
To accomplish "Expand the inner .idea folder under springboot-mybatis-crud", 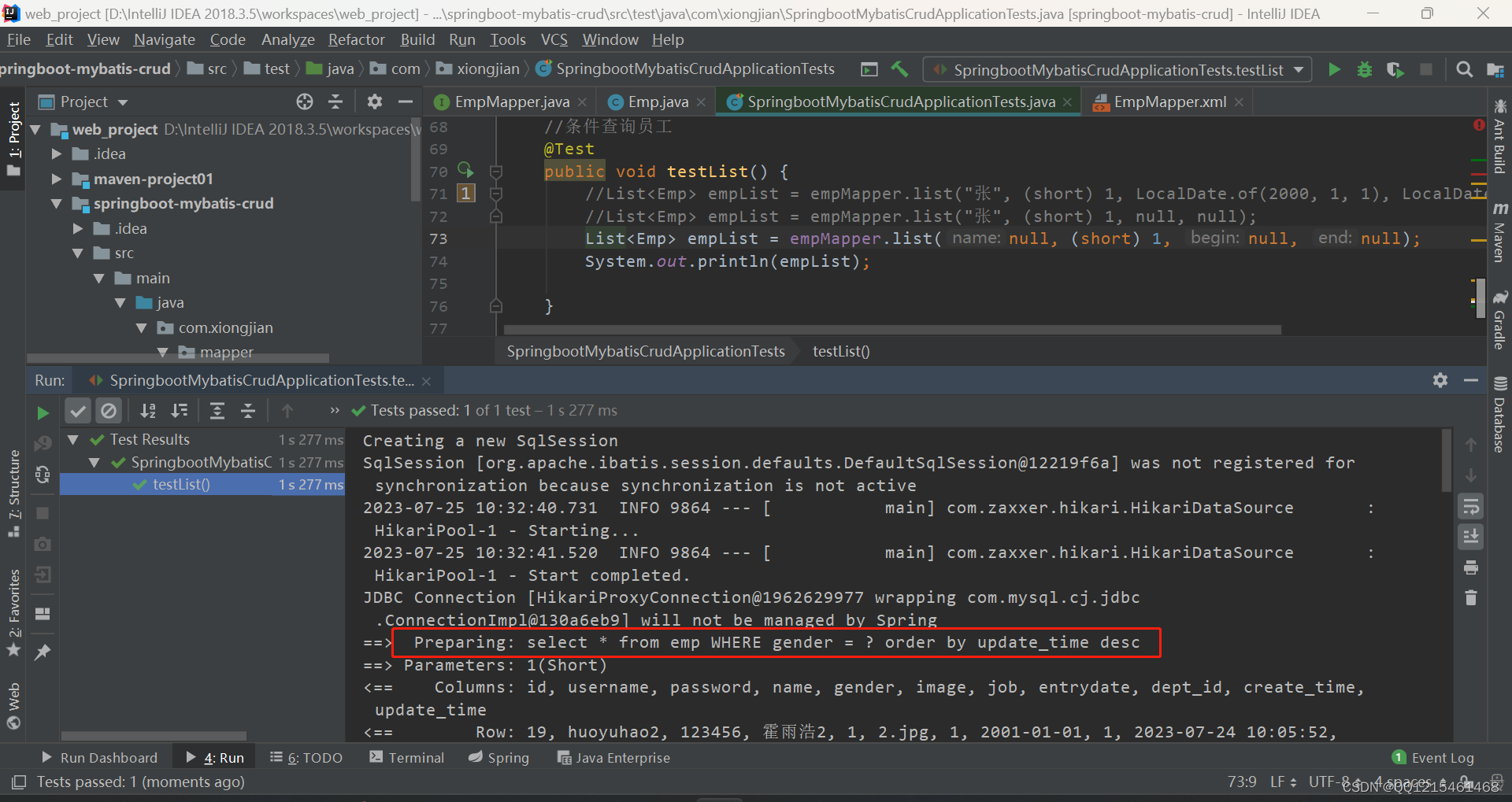I will coord(77,228).
